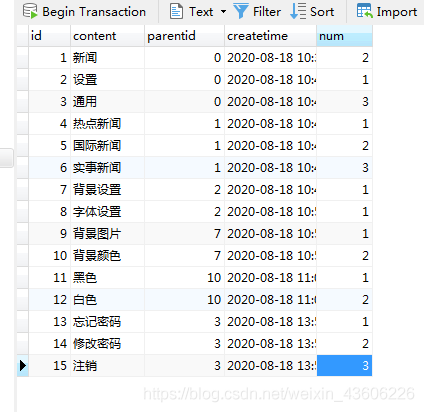Click the createtime cell in the 忘记密码 row

[270, 322]
